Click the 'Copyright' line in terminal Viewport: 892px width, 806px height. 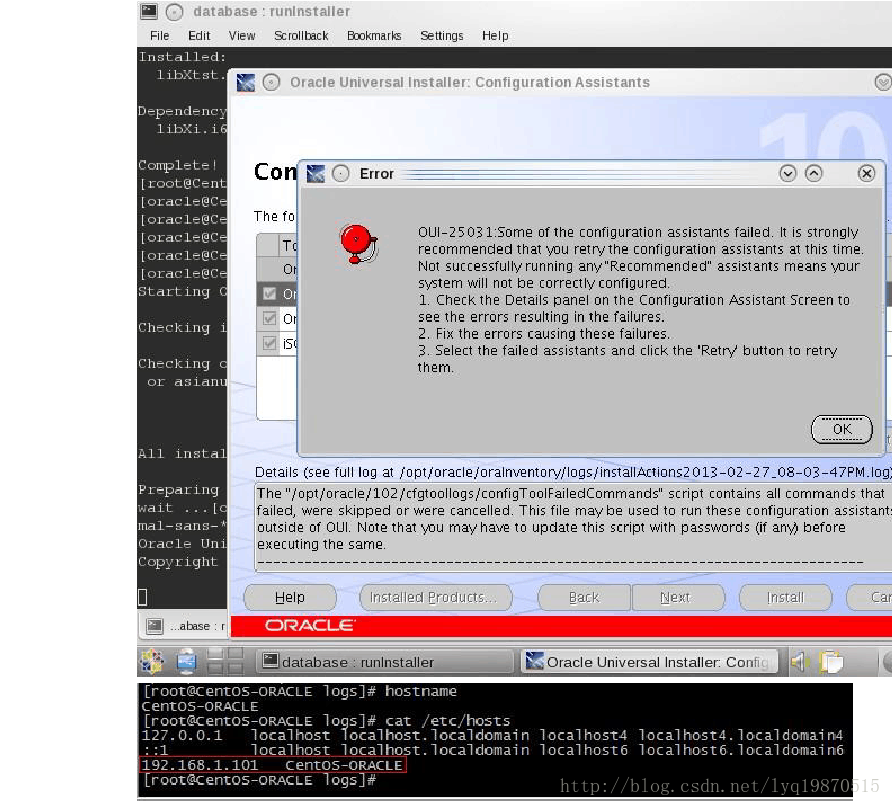pos(178,561)
